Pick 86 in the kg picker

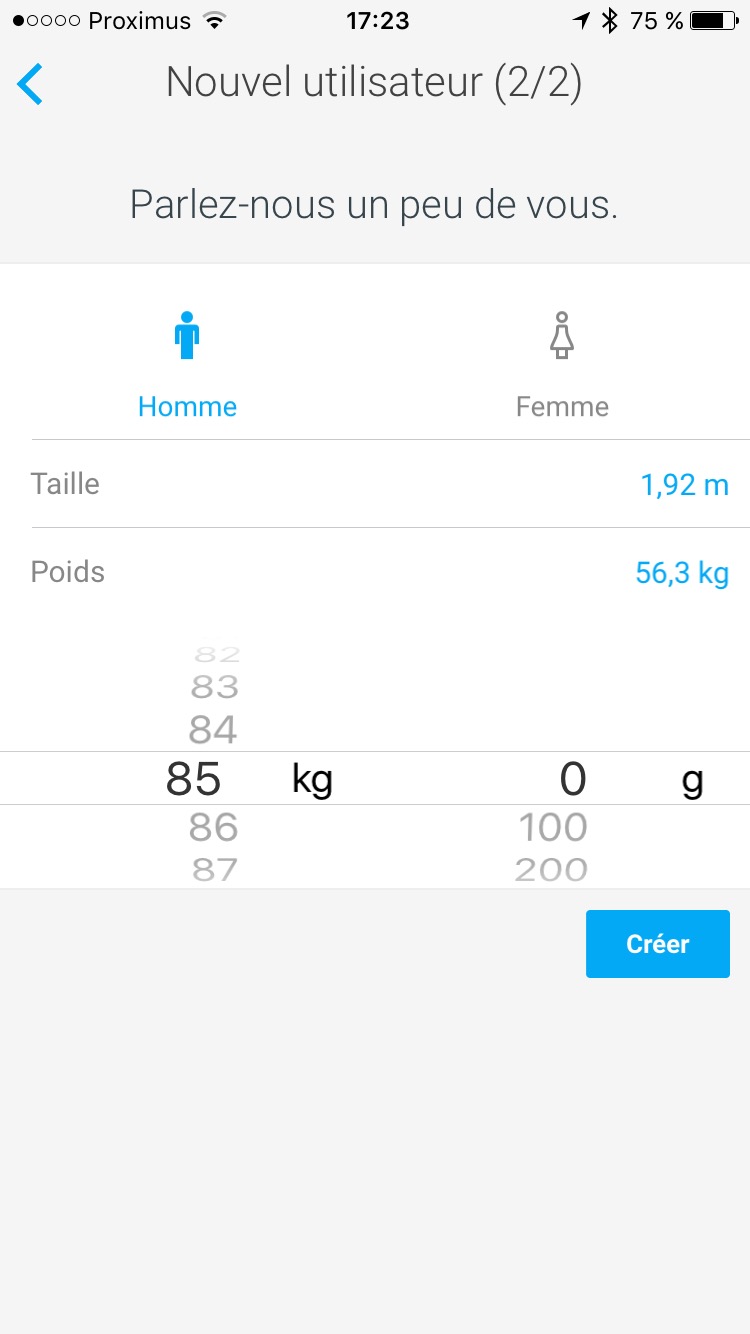click(214, 828)
